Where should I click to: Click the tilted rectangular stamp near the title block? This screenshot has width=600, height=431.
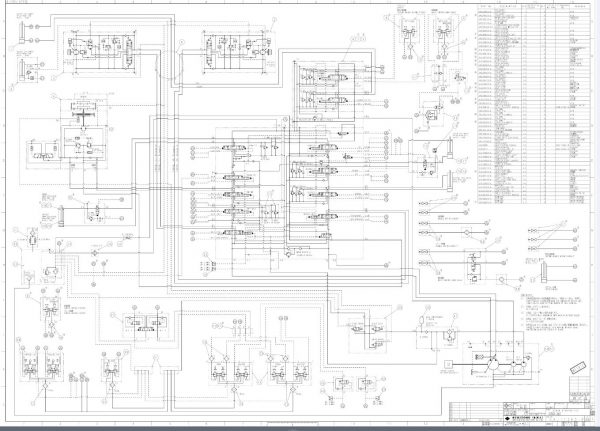[x=578, y=367]
